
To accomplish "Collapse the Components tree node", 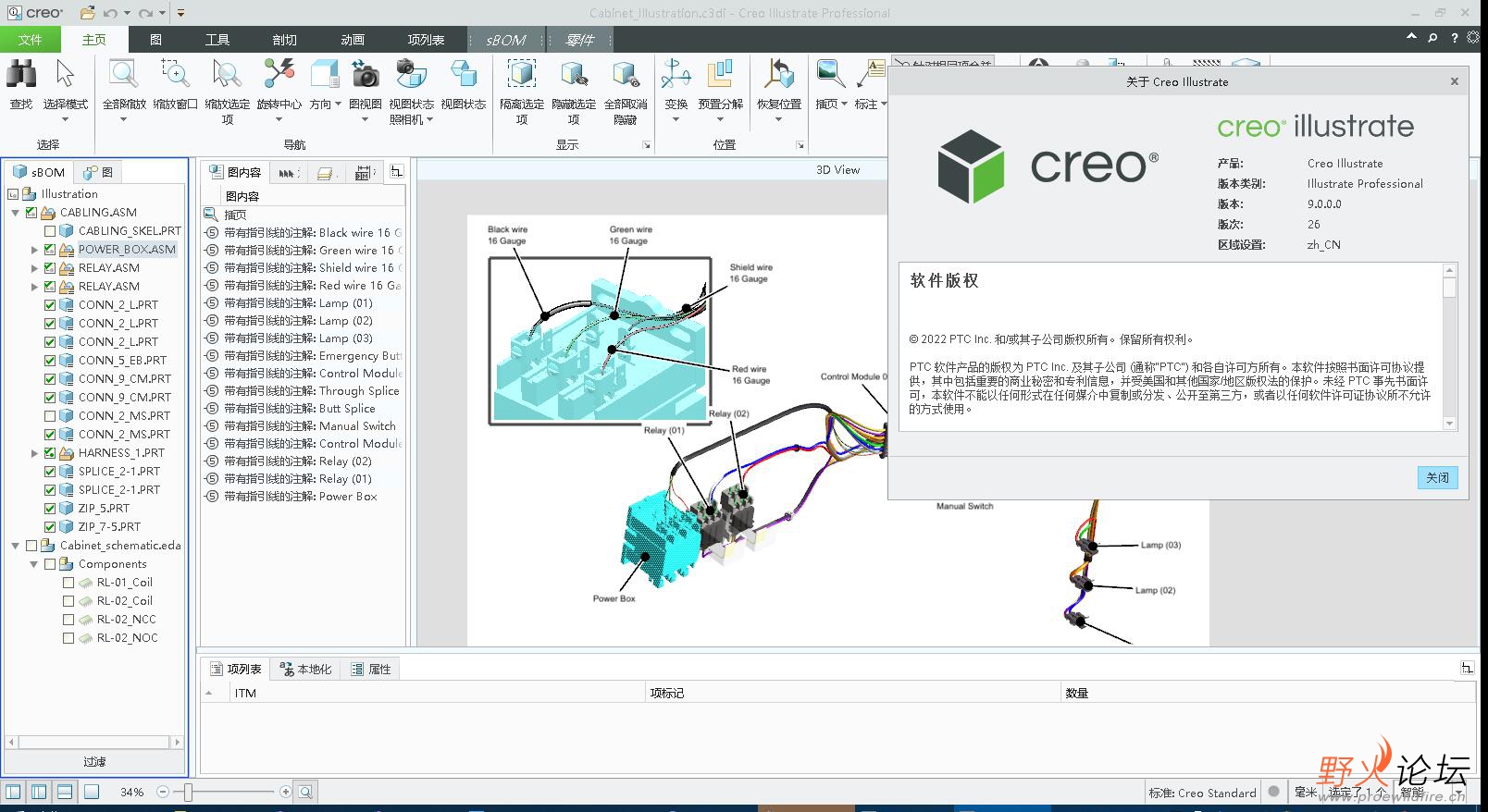I will click(34, 564).
